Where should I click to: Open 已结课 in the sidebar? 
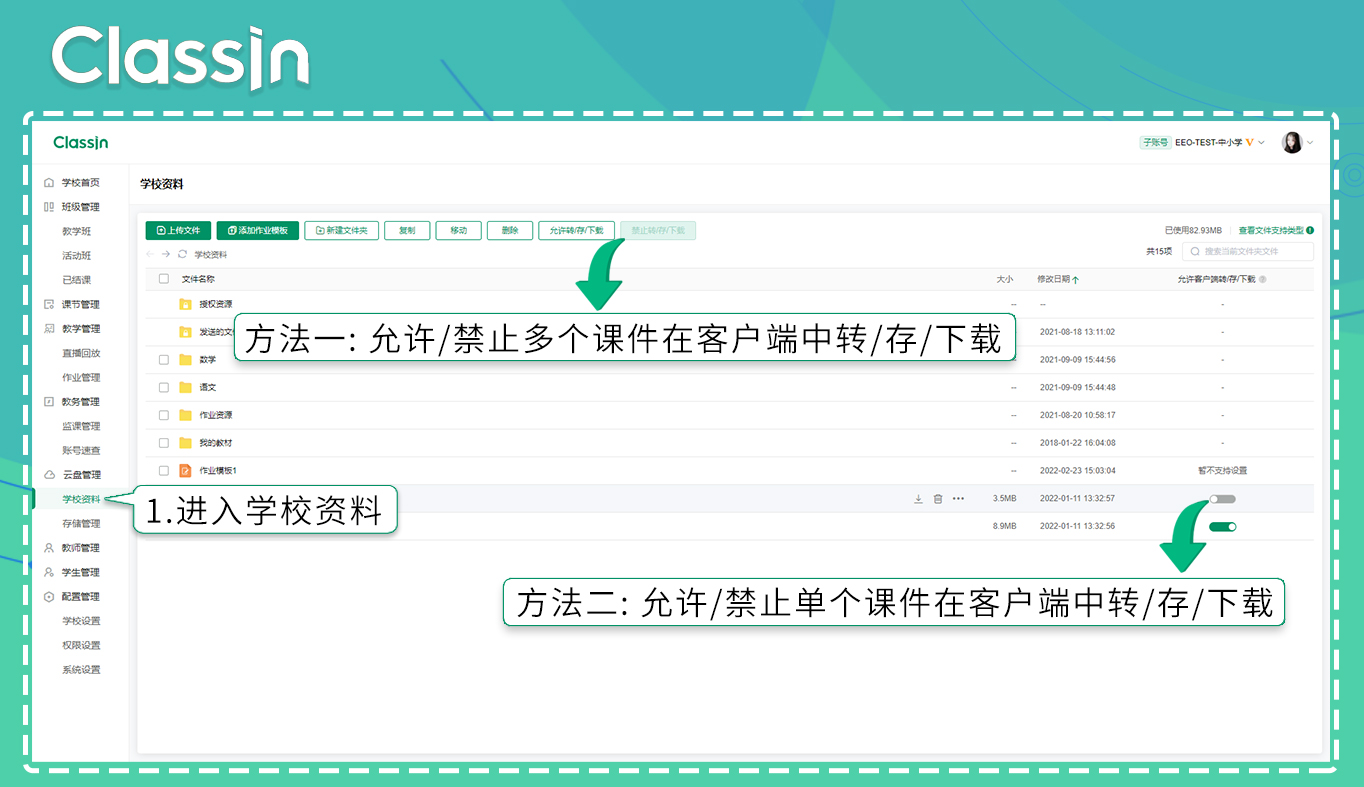pyautogui.click(x=76, y=280)
